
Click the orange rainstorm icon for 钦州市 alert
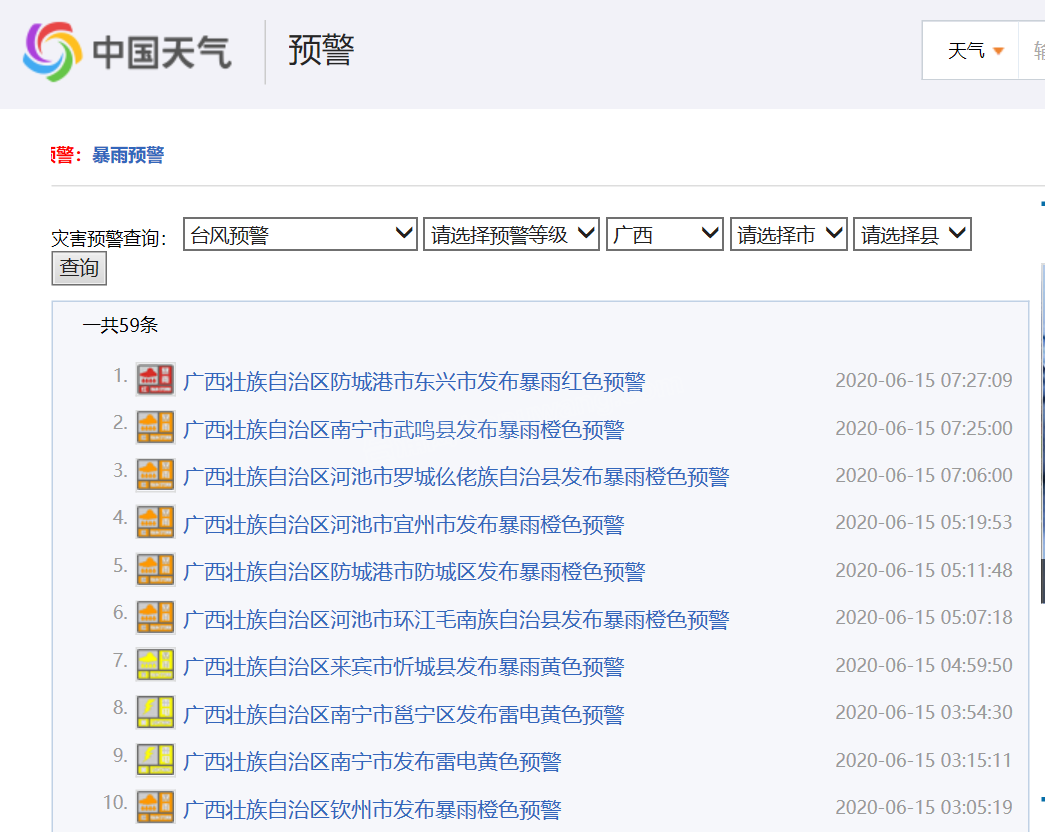[155, 807]
